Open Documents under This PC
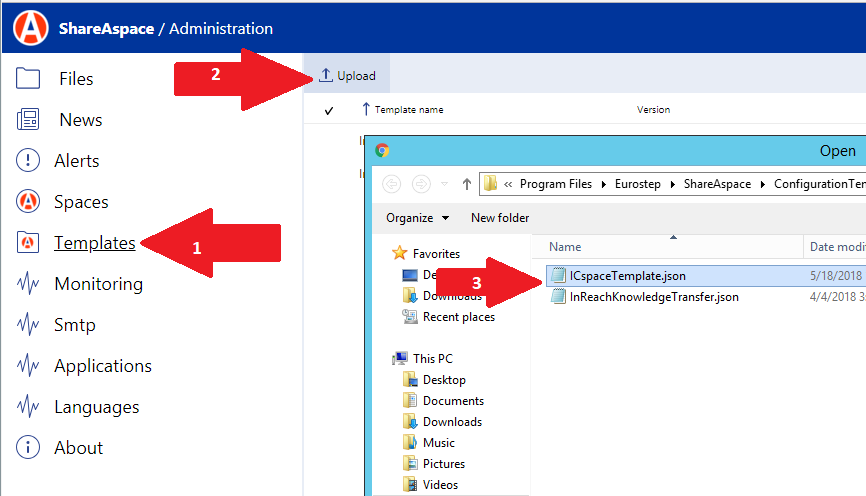This screenshot has height=496, width=866. tap(453, 400)
